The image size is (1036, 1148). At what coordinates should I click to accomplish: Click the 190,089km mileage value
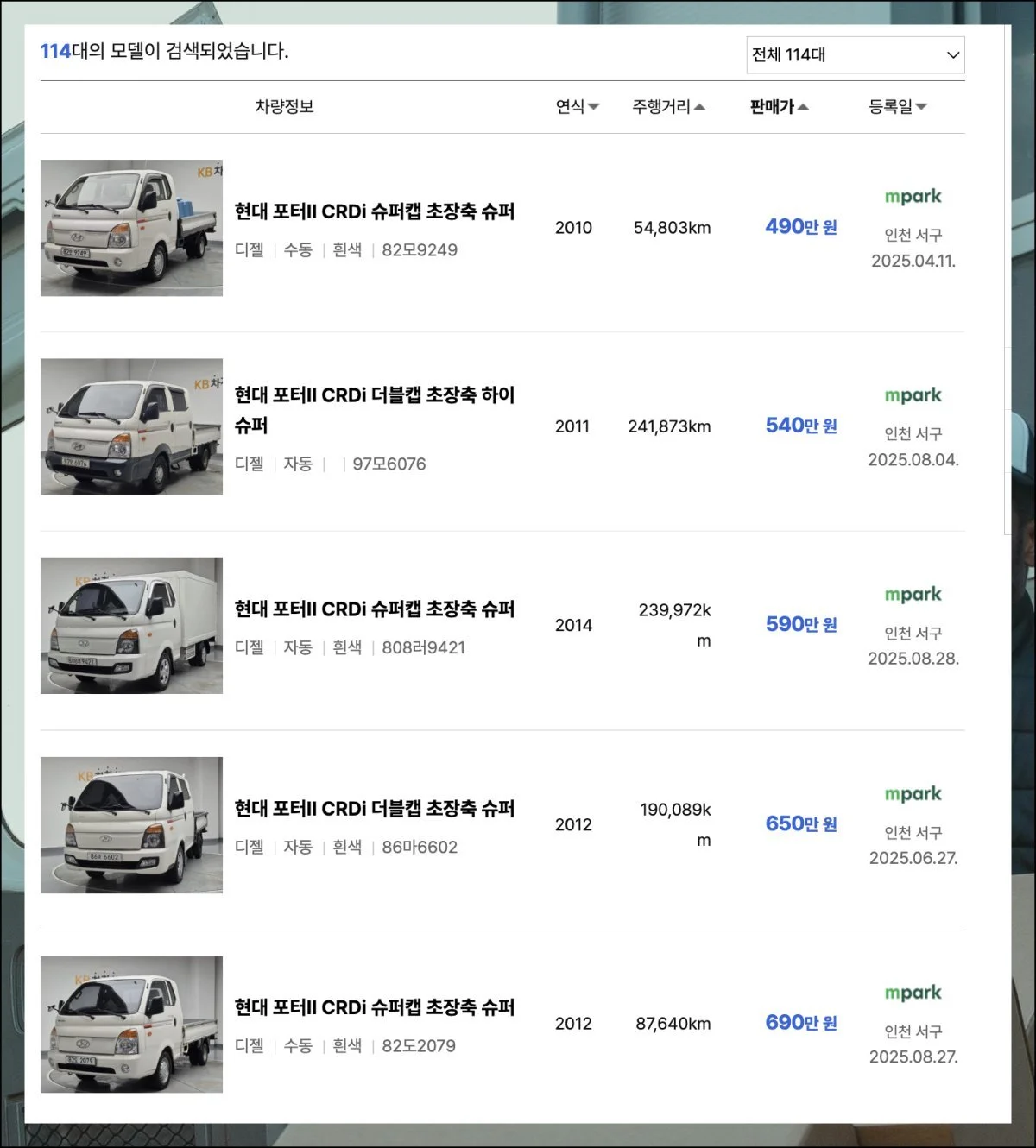click(675, 825)
